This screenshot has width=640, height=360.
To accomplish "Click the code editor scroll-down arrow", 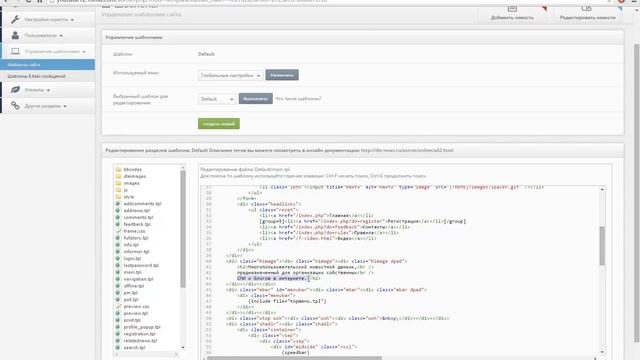I will (602, 352).
